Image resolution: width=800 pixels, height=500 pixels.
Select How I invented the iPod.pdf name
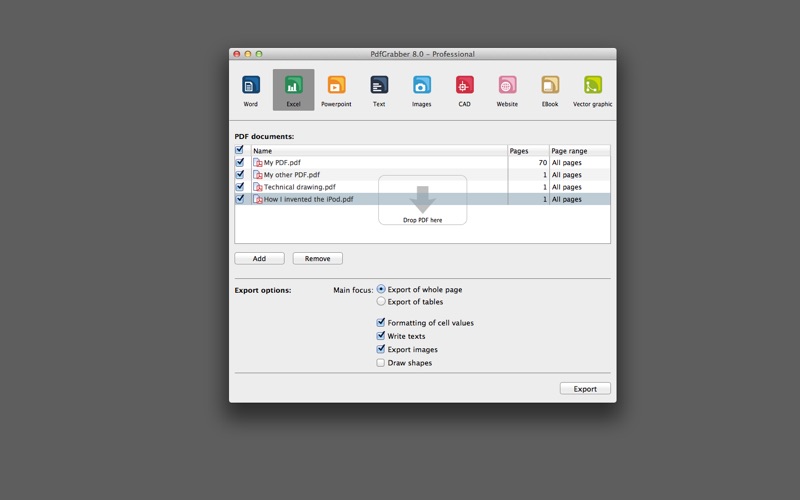click(309, 199)
